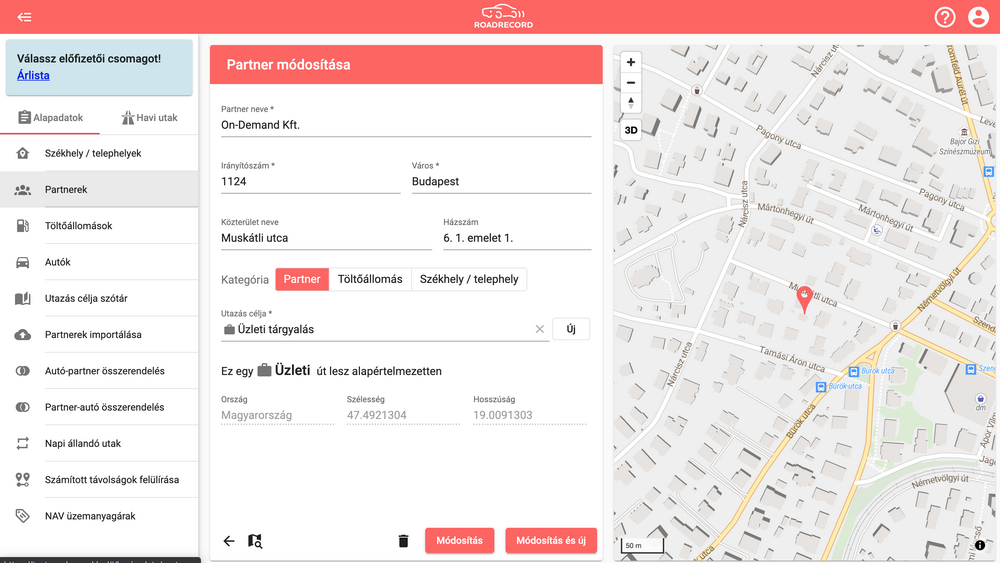Open the Árlista link
This screenshot has width=1000, height=563.
coord(33,75)
